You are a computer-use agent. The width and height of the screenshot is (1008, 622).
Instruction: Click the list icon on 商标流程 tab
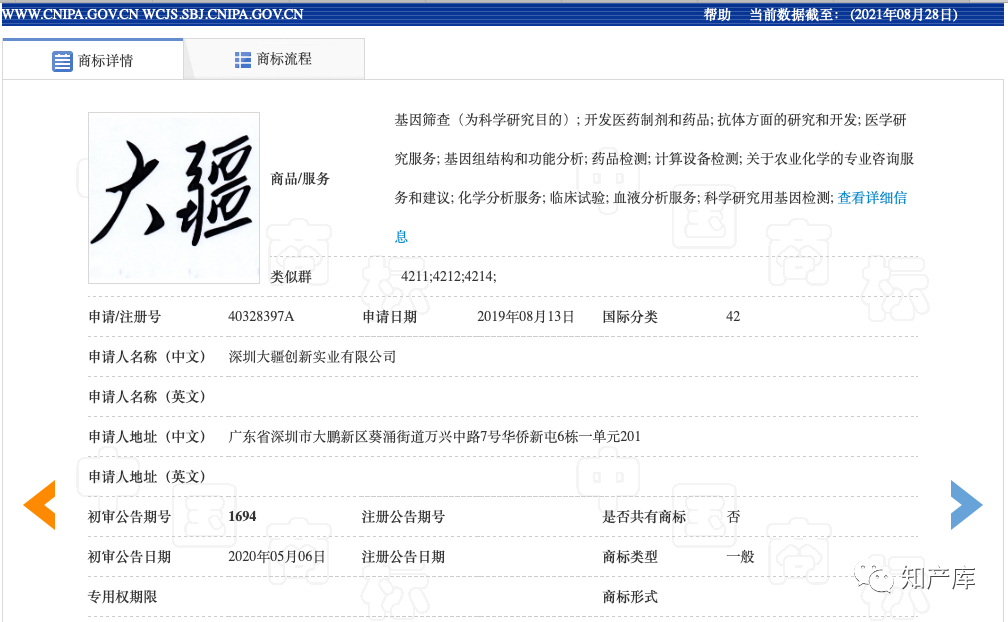tap(243, 60)
